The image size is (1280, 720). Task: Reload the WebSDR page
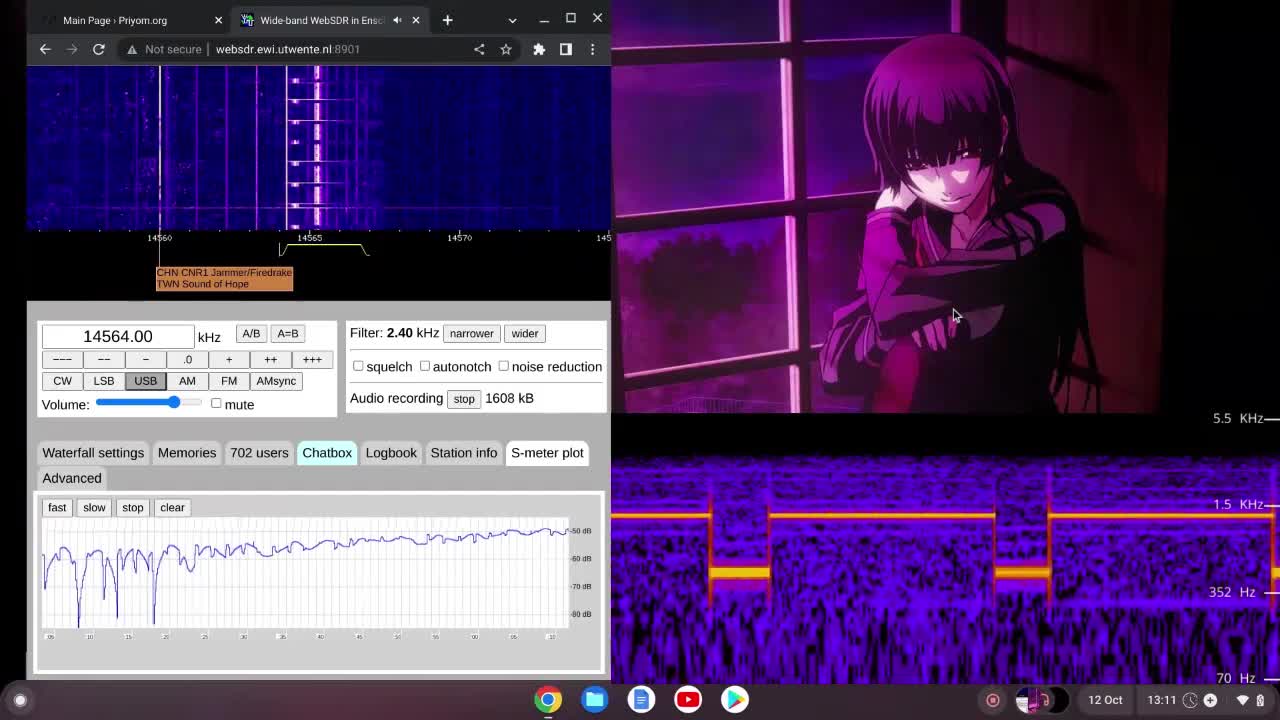click(99, 49)
